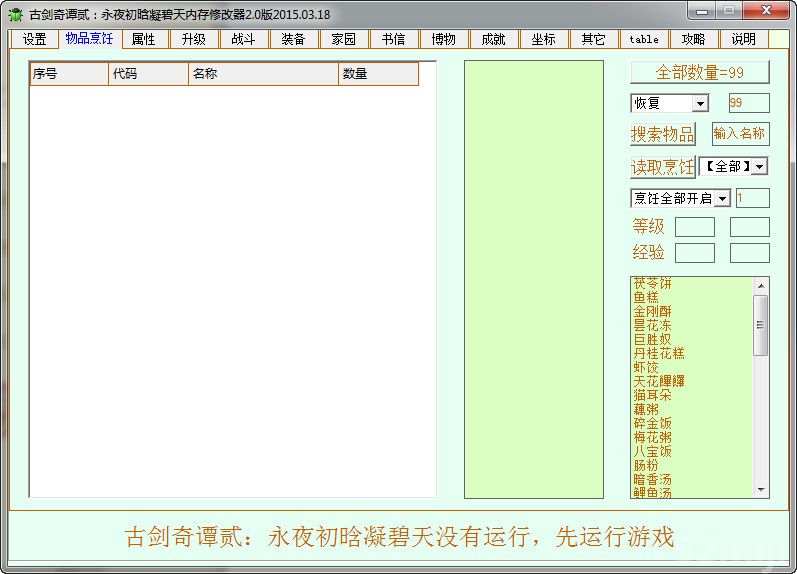The image size is (797, 574).
Task: Go to the 战斗 tab
Action: [243, 39]
